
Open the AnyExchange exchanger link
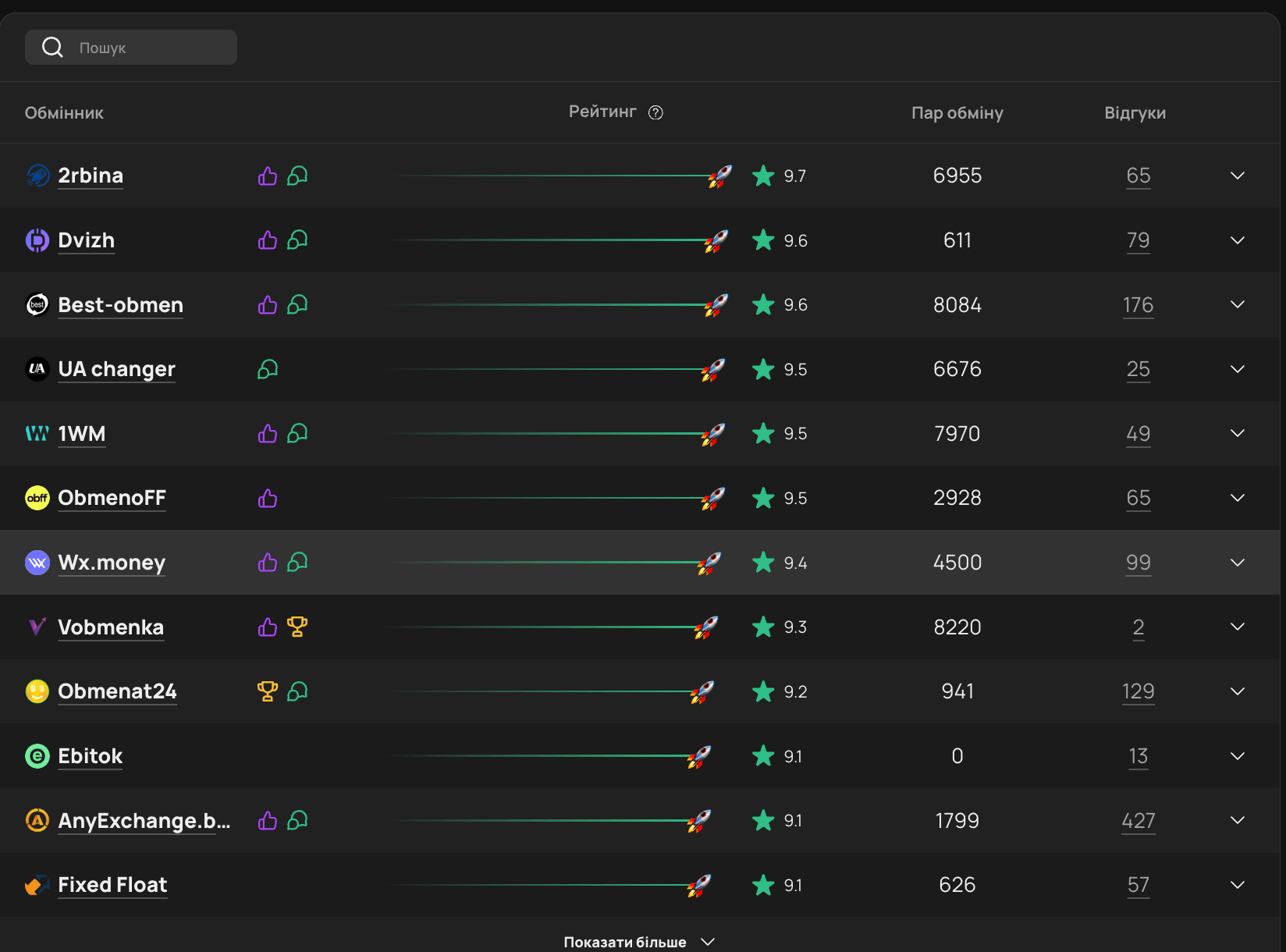tap(144, 821)
